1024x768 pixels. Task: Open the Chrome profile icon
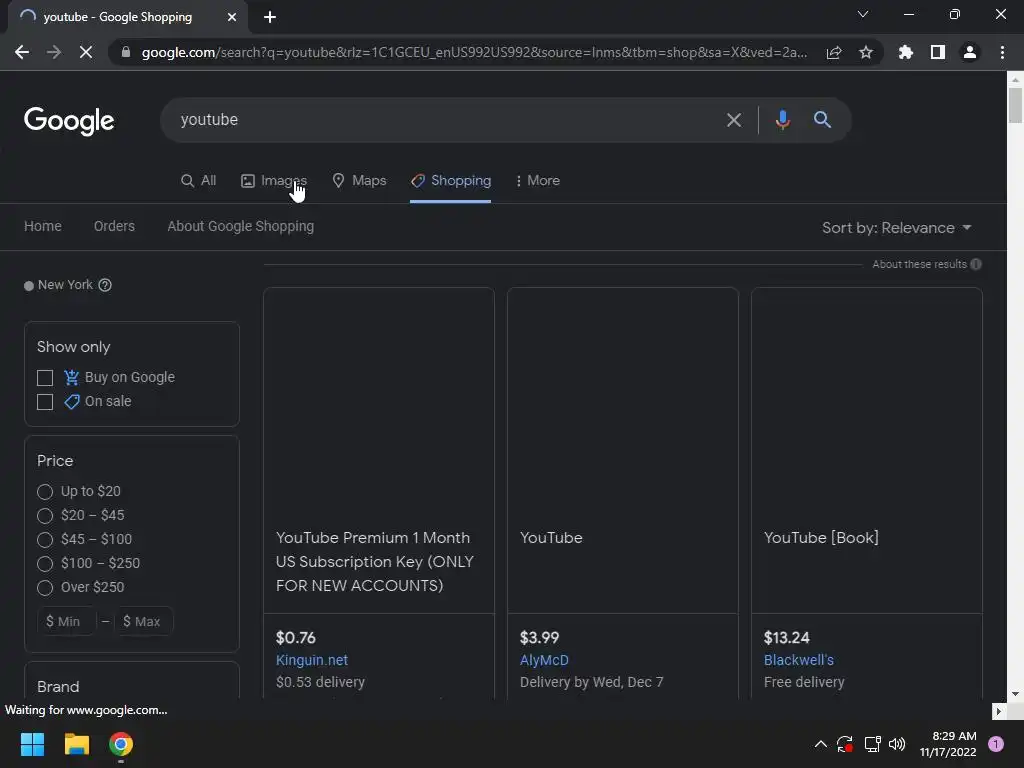(x=970, y=52)
